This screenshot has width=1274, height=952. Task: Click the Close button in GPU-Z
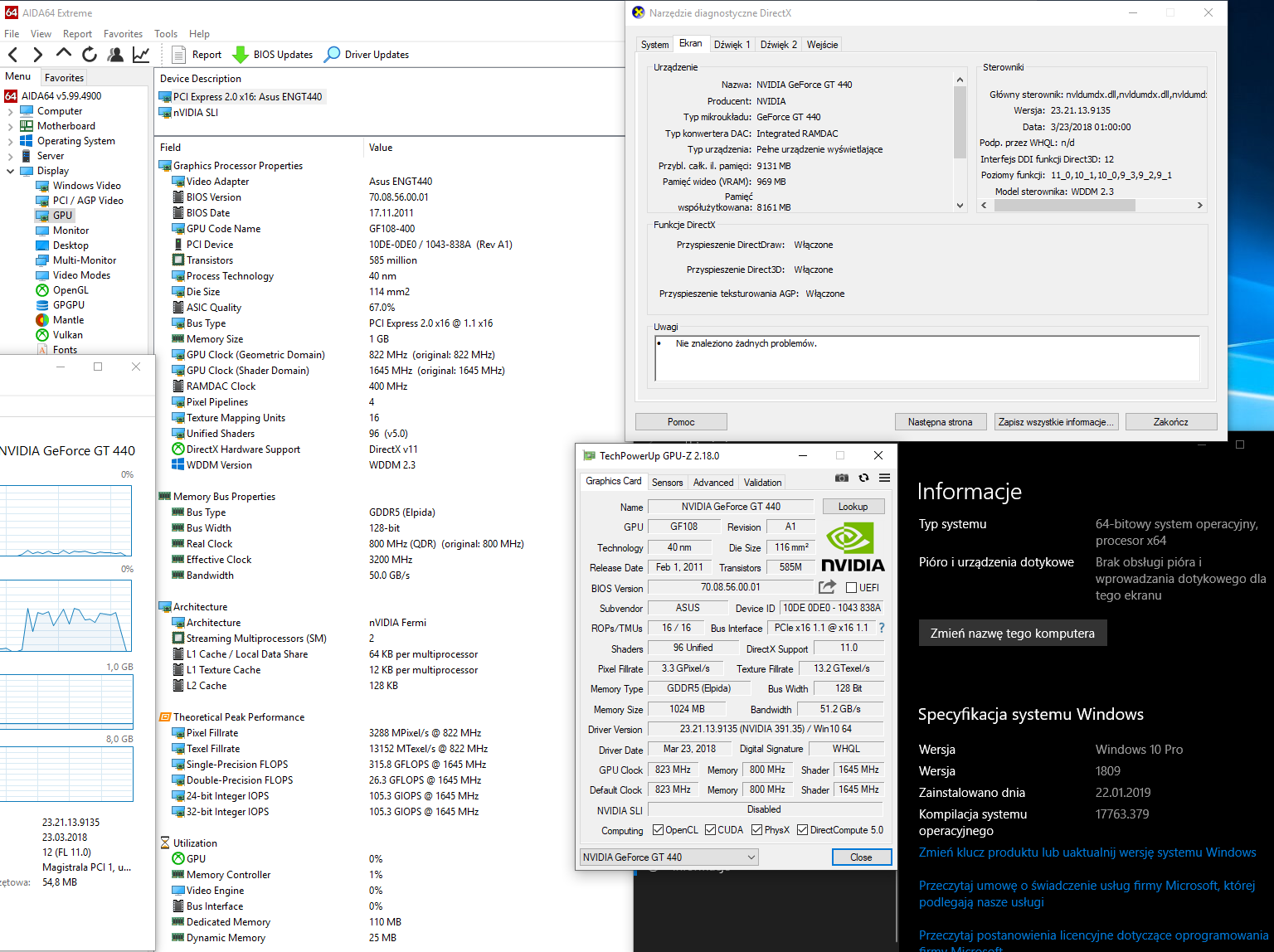(x=861, y=857)
